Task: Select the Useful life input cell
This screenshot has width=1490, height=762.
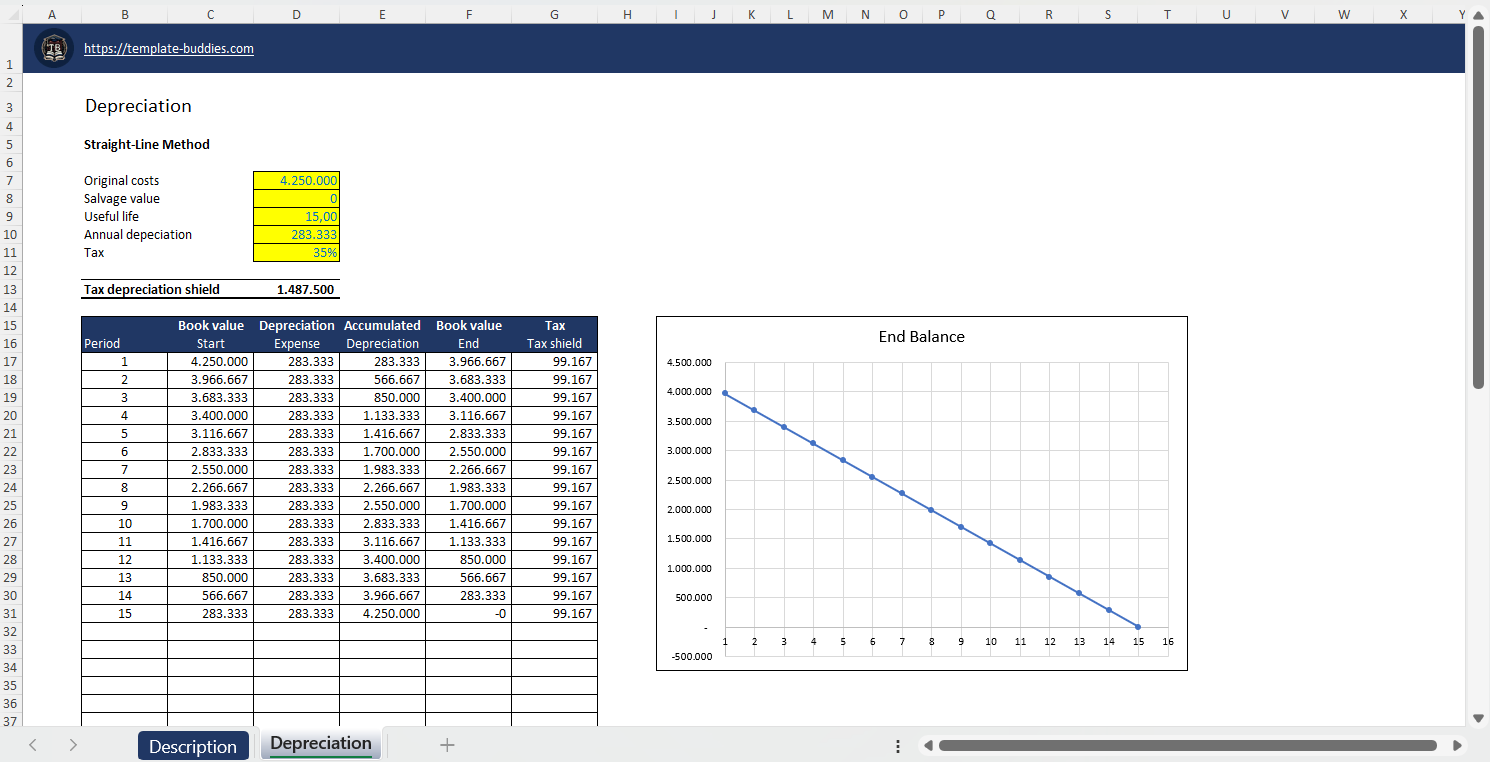Action: click(x=296, y=216)
